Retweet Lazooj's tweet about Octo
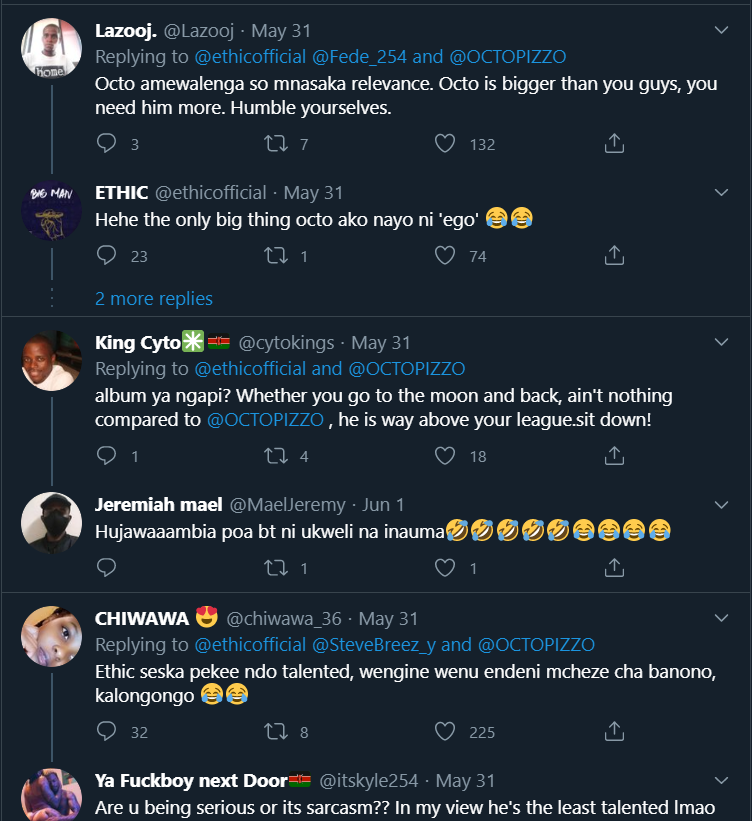Screen dimensions: 752x821 [275, 144]
